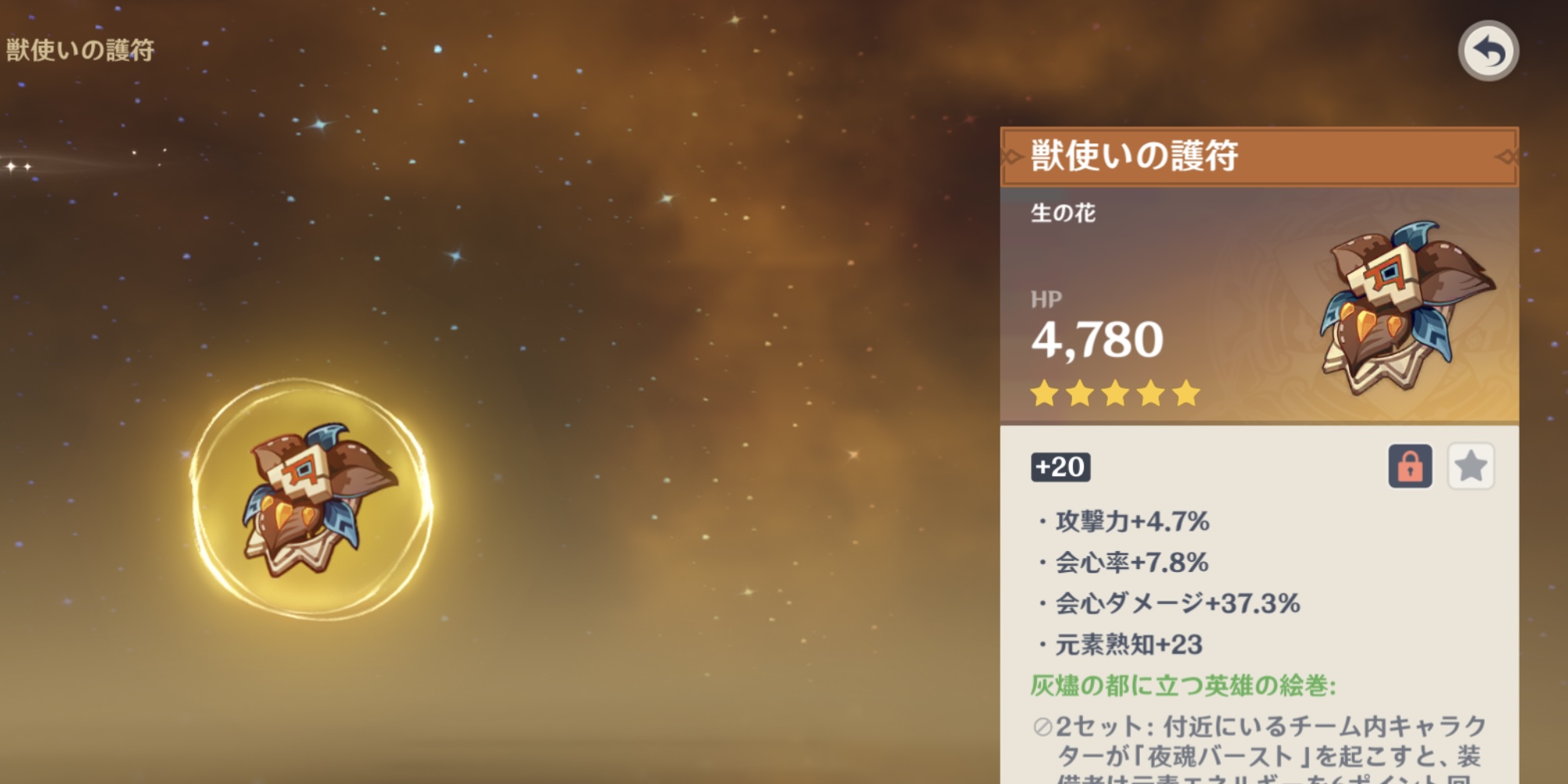1568x784 pixels.
Task: Click the 生の花 artifact type label
Action: 1063,213
